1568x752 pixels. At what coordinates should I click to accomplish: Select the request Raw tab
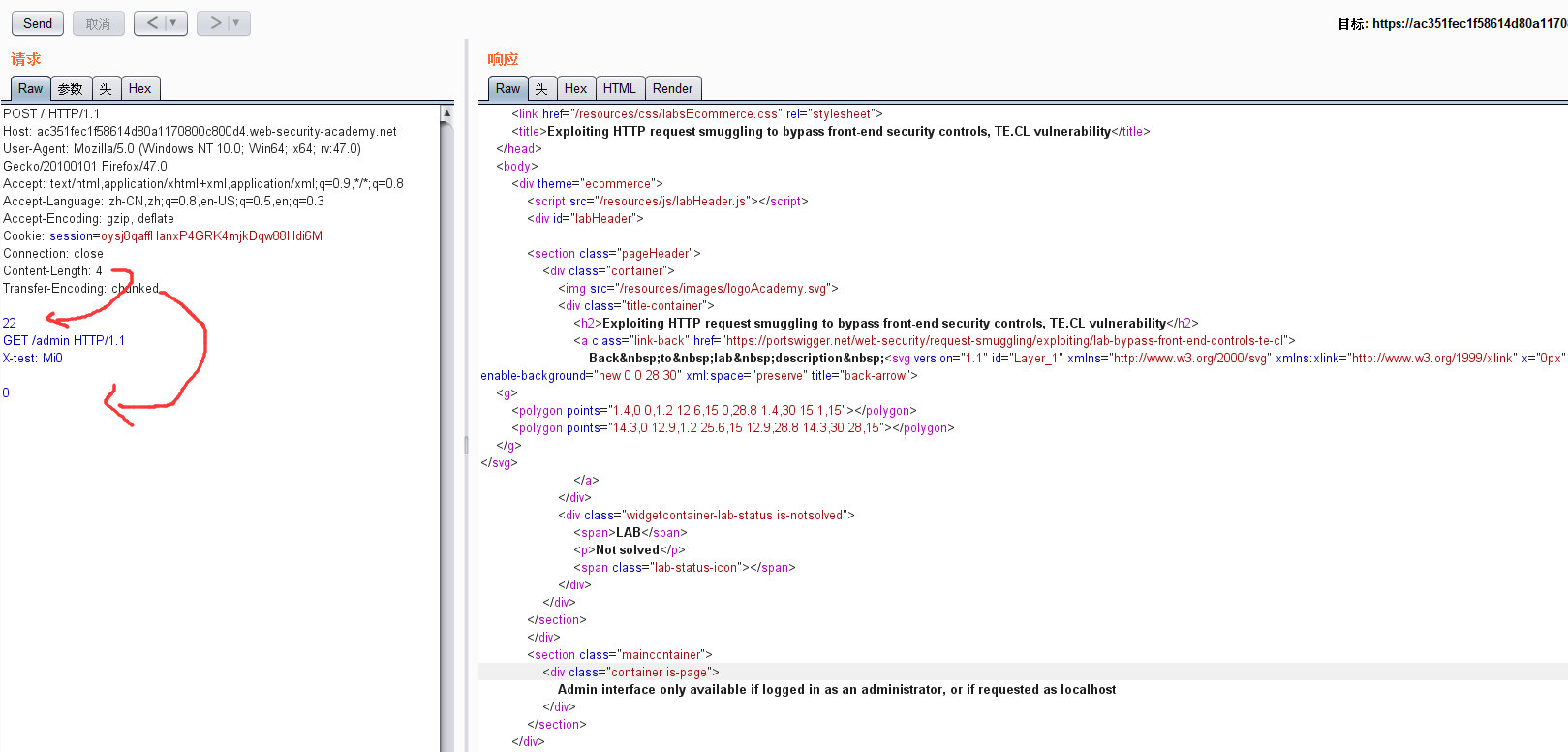click(30, 88)
